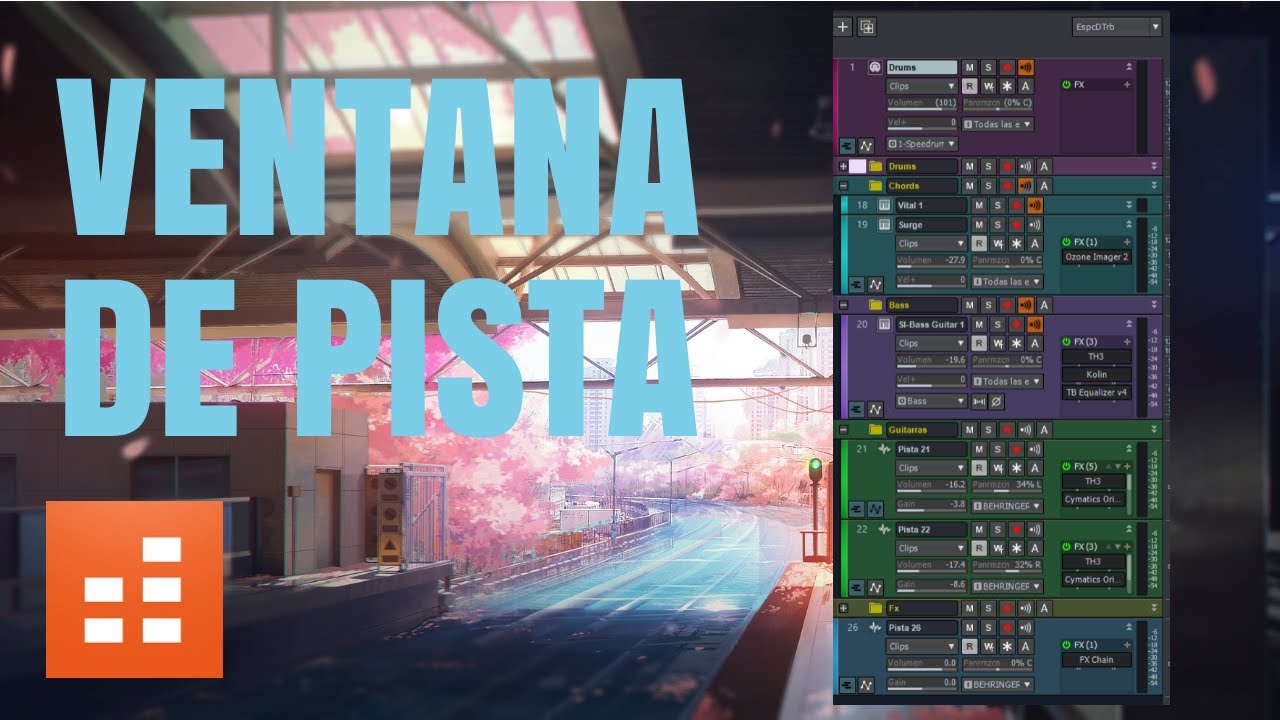Collapse the Chords folder
This screenshot has width=1280, height=720.
[x=843, y=186]
